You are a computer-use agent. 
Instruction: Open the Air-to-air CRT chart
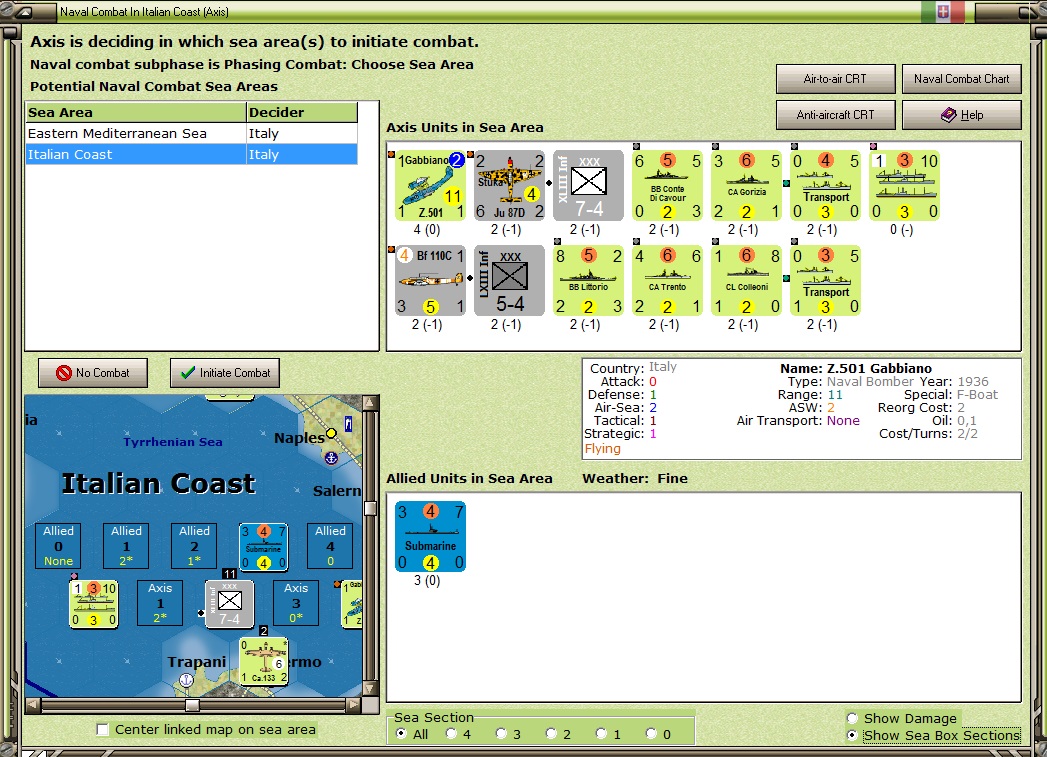[x=835, y=79]
